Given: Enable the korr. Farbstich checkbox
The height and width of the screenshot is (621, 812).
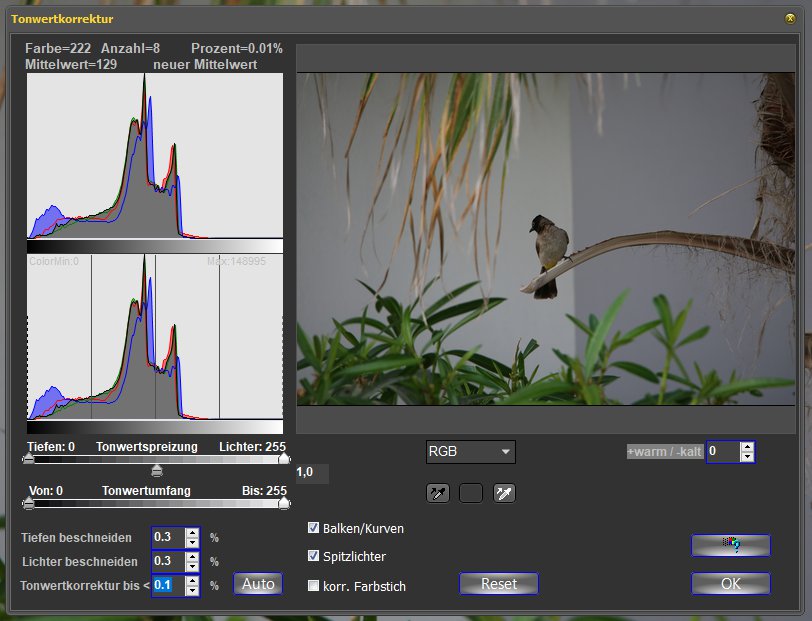Looking at the screenshot, I should click(x=314, y=586).
